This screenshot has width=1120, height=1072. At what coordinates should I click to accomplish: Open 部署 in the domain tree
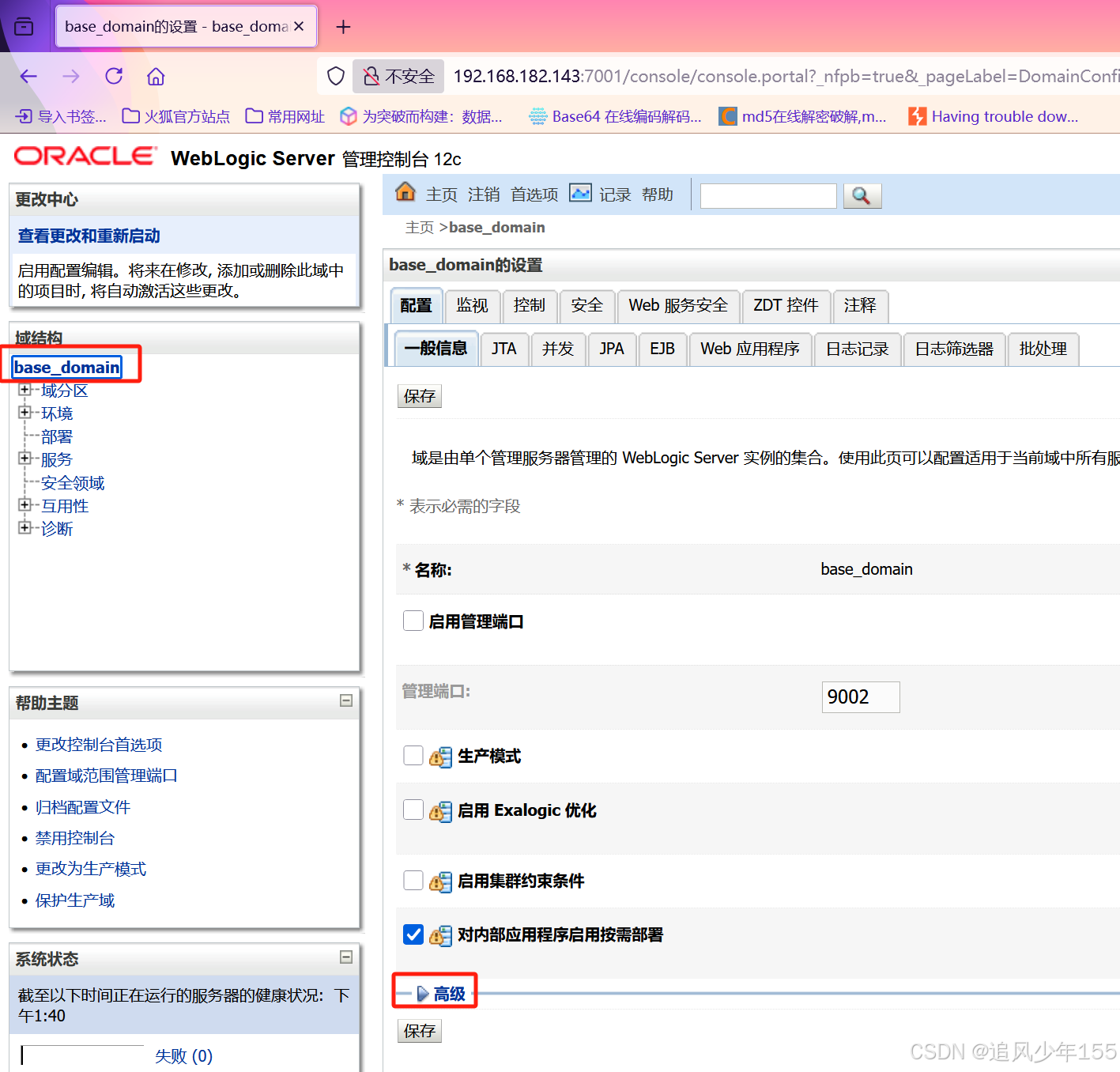[x=57, y=437]
